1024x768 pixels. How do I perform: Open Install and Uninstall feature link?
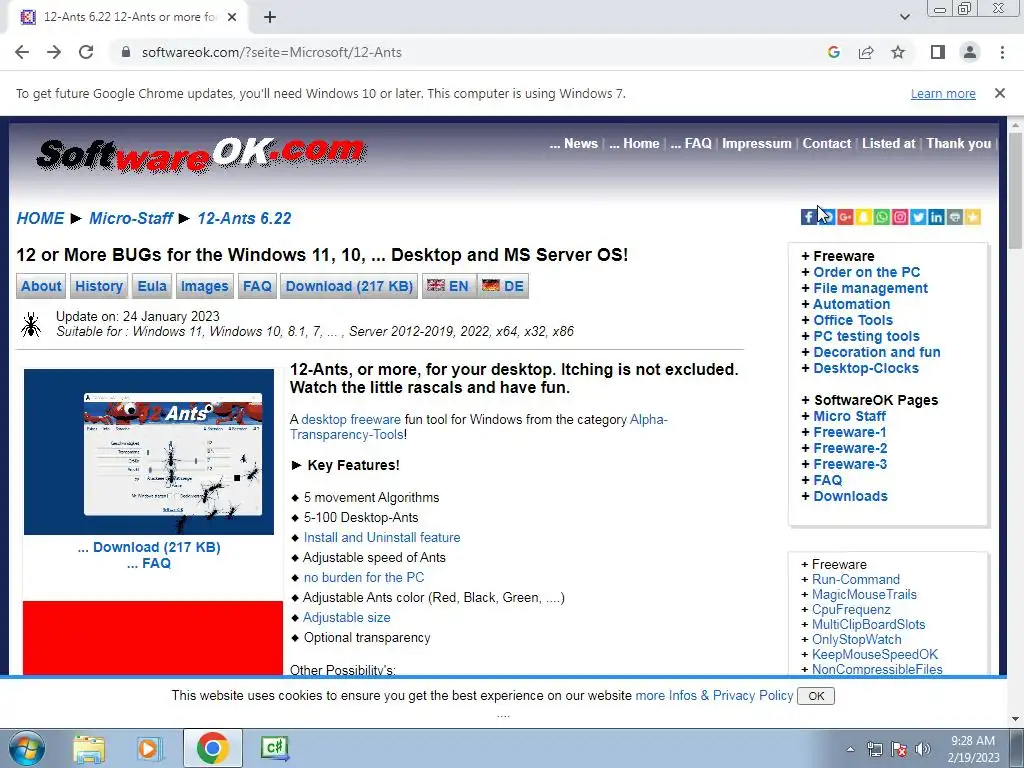tap(382, 537)
